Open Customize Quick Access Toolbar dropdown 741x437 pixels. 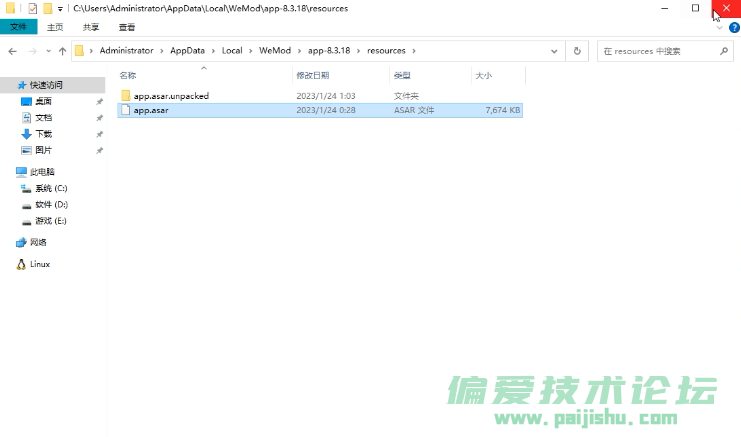point(60,9)
